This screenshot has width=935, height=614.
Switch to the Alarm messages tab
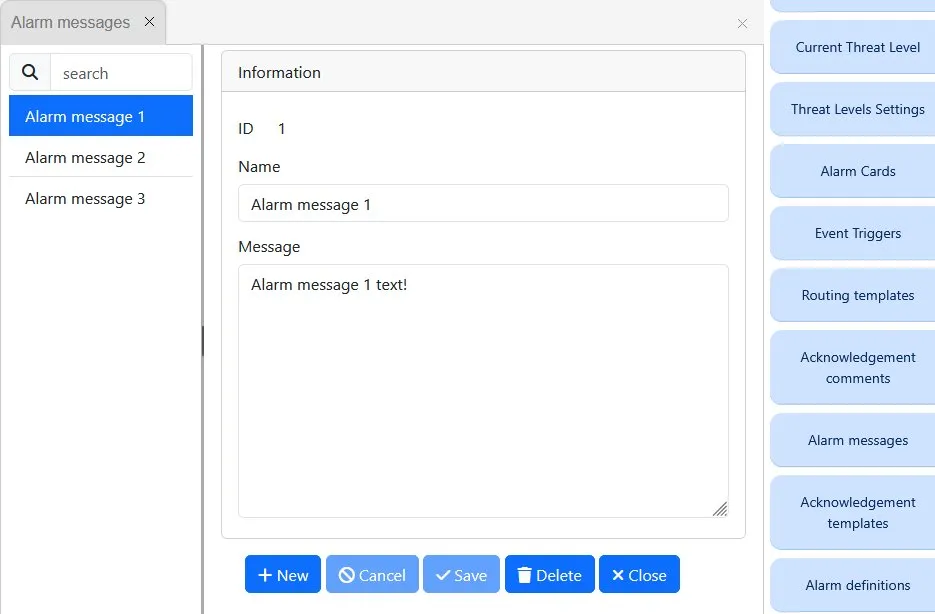pyautogui.click(x=70, y=21)
